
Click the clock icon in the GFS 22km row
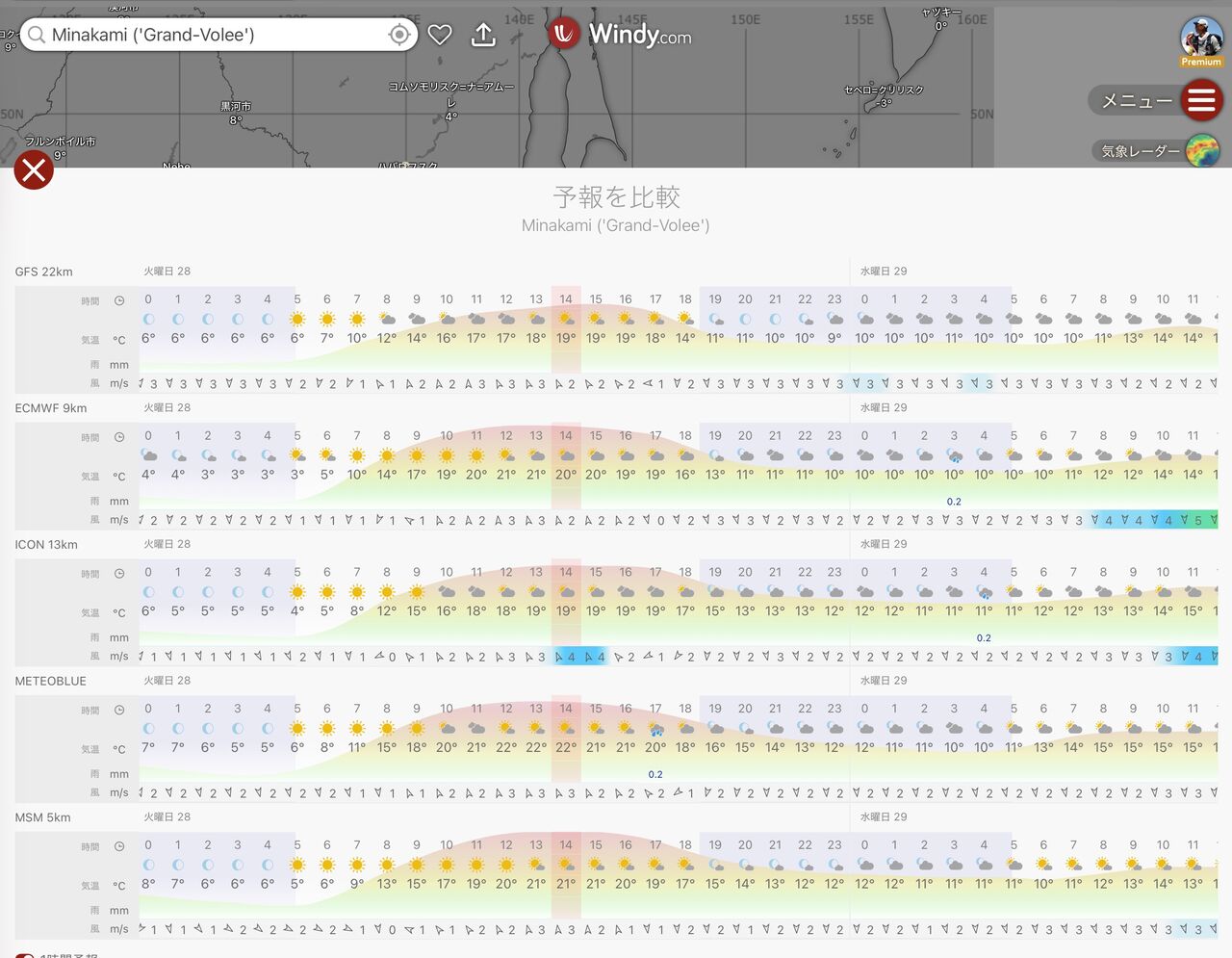[119, 300]
